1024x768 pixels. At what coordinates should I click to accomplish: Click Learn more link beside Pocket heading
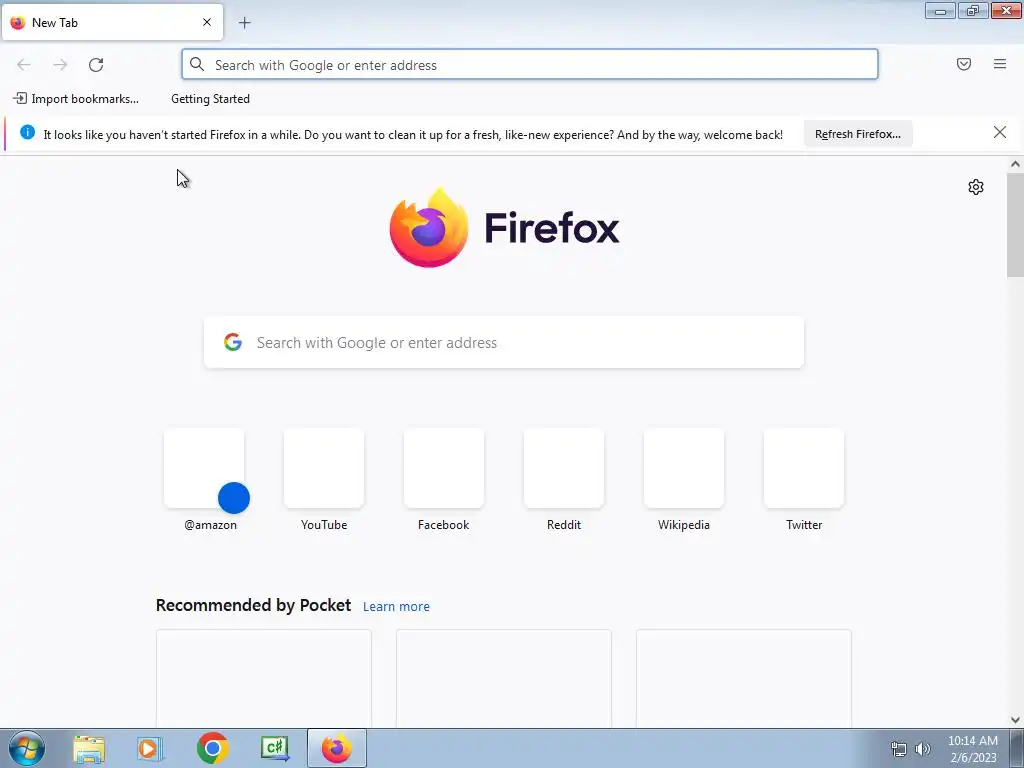[396, 607]
